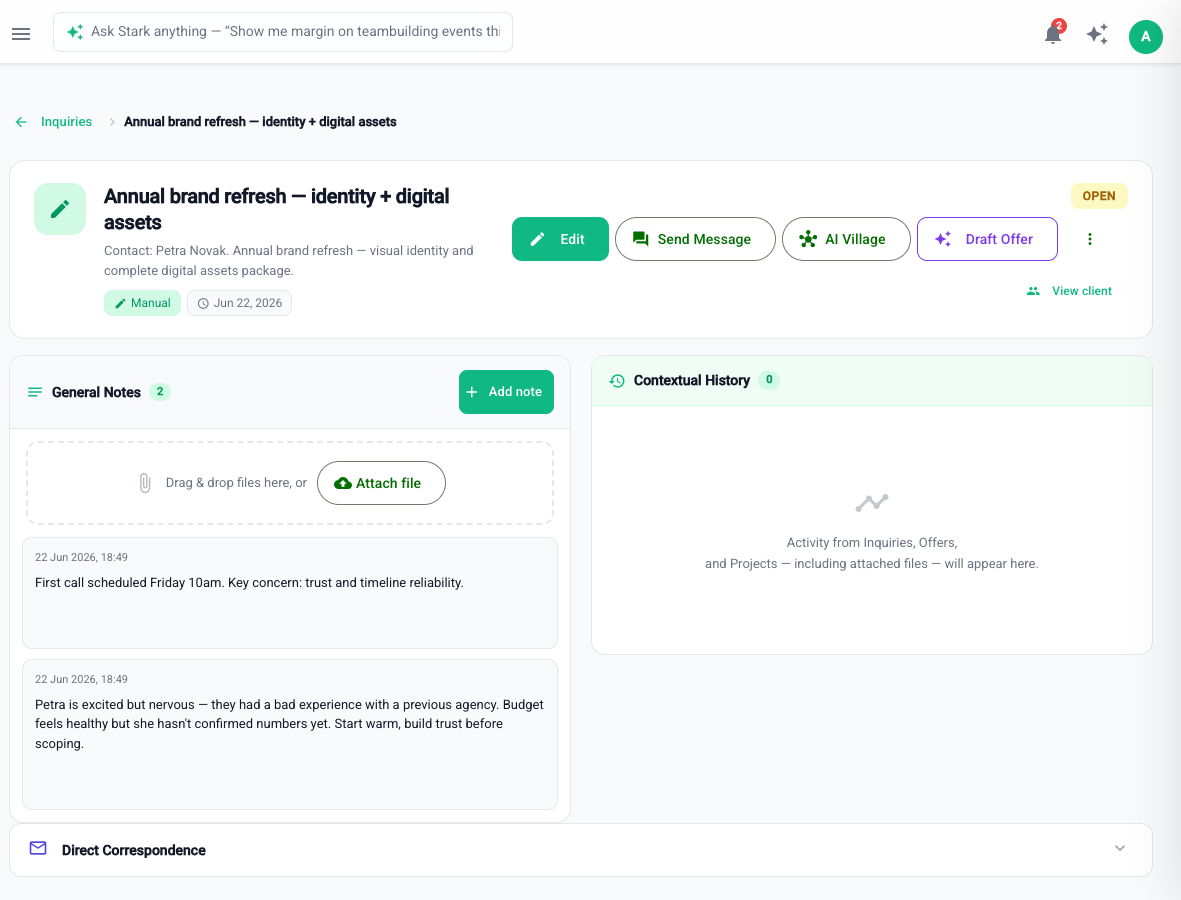Image resolution: width=1181 pixels, height=900 pixels.
Task: Click the back arrow beside Inquiries
Action: 21,122
